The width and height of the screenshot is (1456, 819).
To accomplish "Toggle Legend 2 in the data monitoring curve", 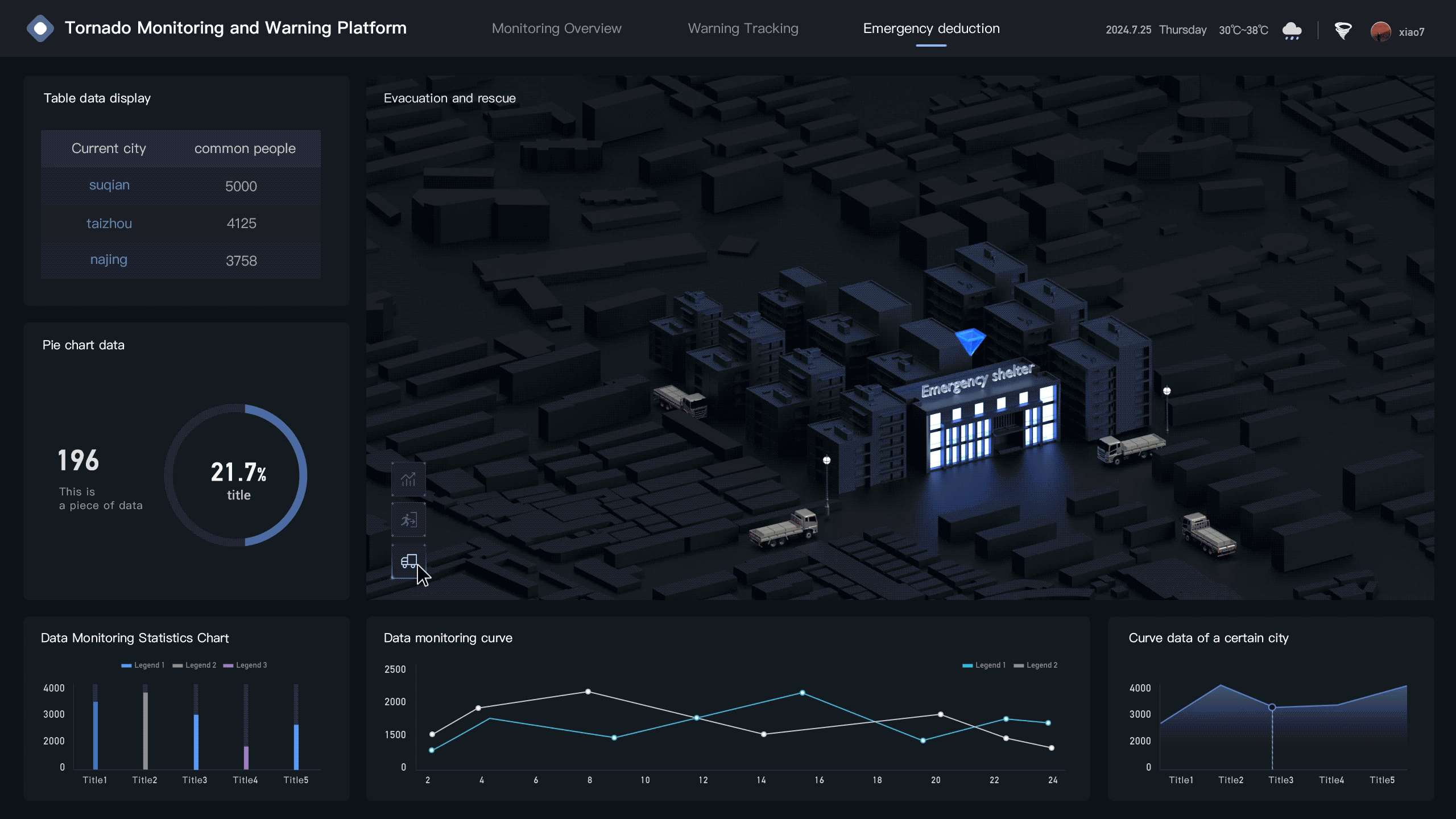I will click(x=1036, y=665).
